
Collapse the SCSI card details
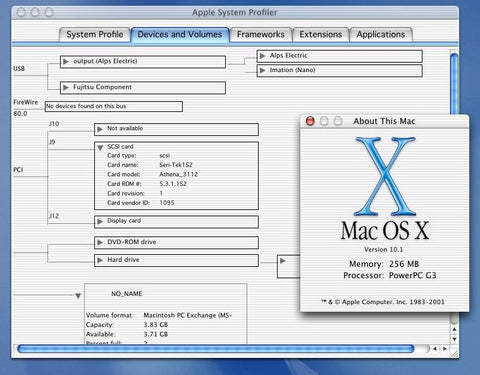point(100,148)
